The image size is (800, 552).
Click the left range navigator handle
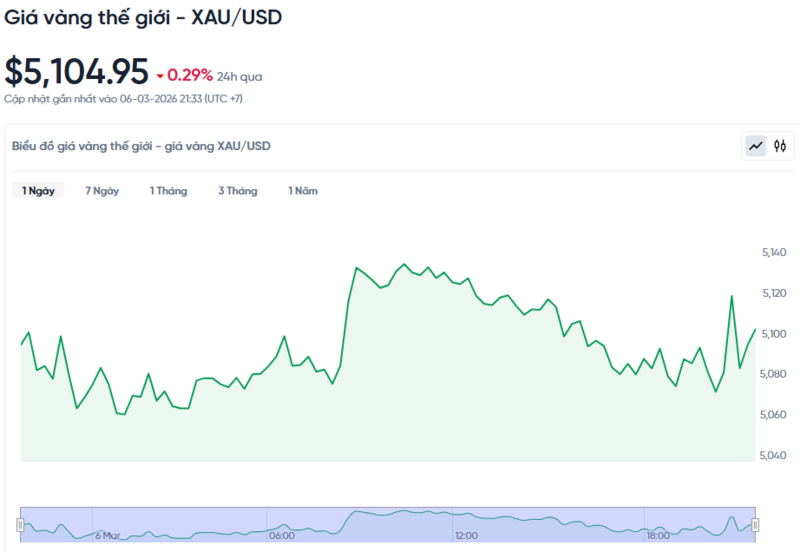point(19,525)
